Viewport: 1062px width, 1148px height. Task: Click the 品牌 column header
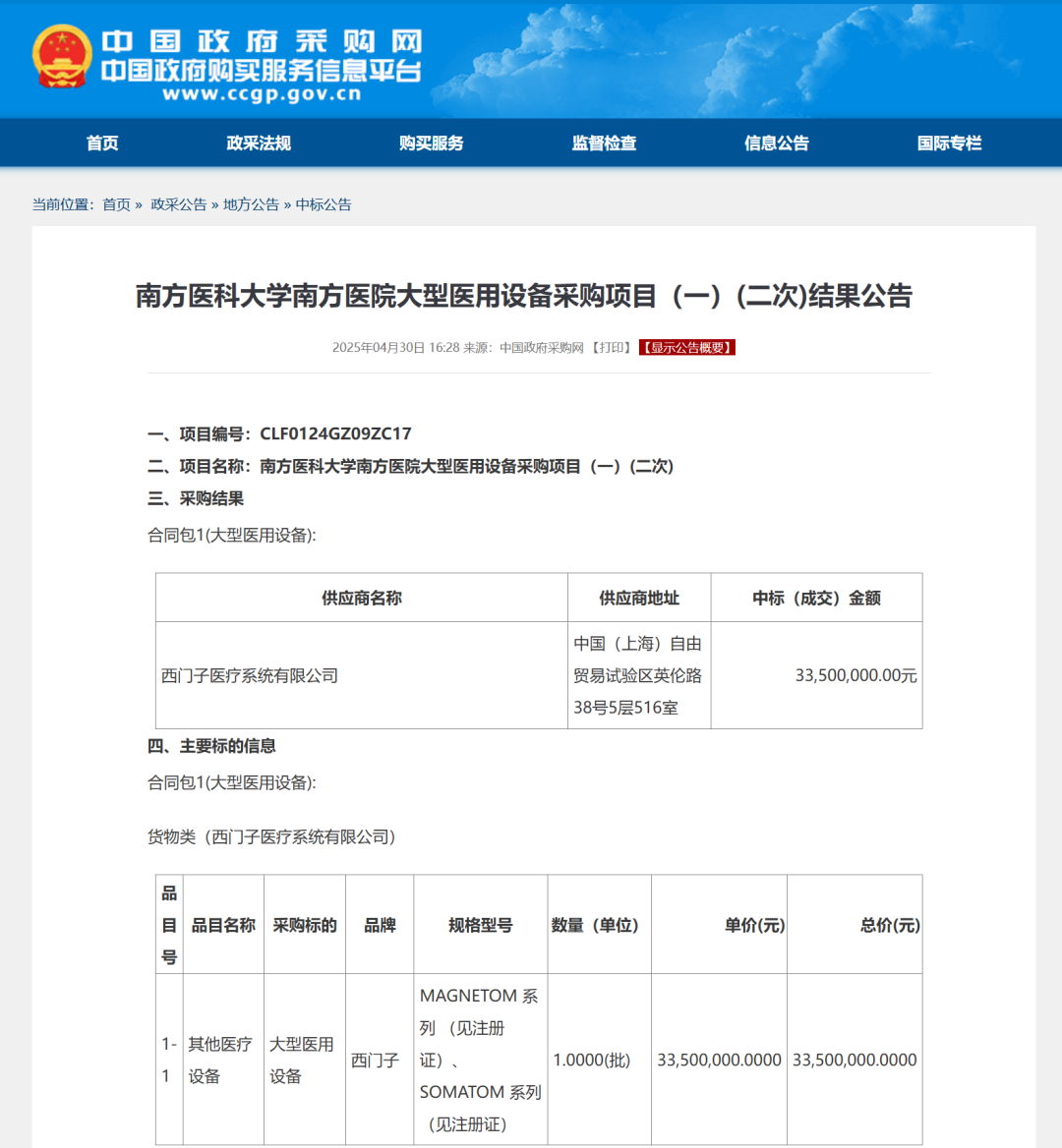pyautogui.click(x=380, y=925)
